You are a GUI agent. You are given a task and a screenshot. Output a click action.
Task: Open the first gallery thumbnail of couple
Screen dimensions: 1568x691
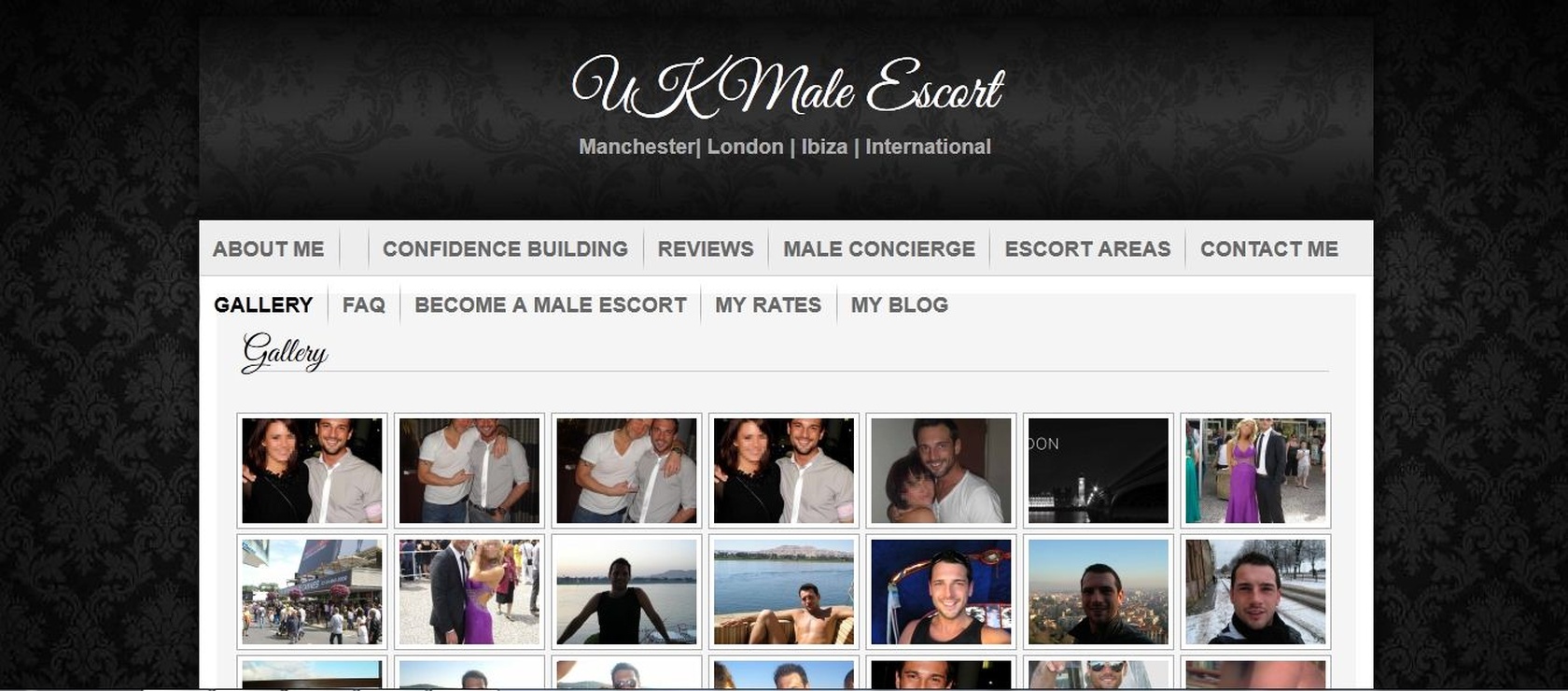(312, 471)
